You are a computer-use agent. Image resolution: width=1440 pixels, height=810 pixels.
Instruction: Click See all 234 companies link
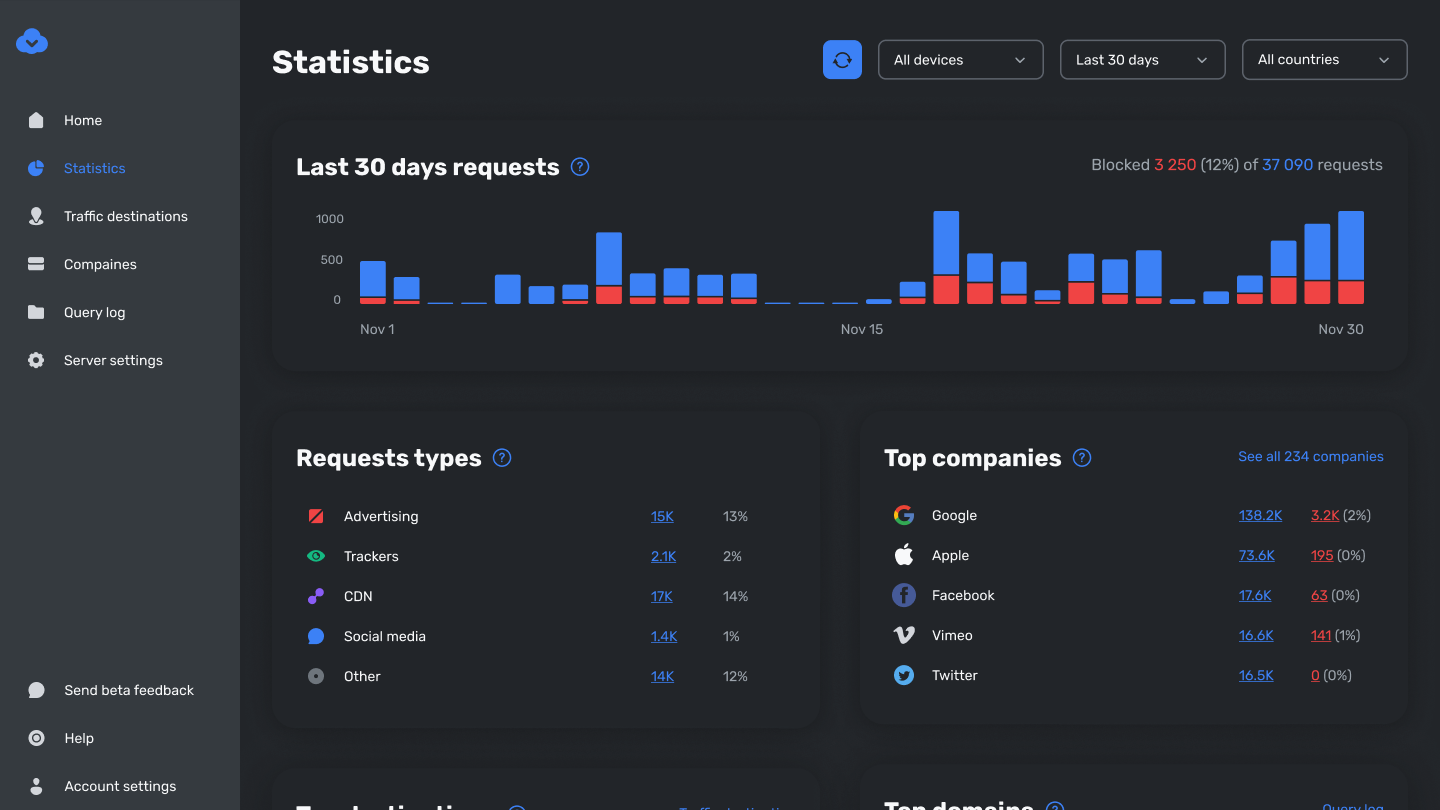[x=1310, y=456]
